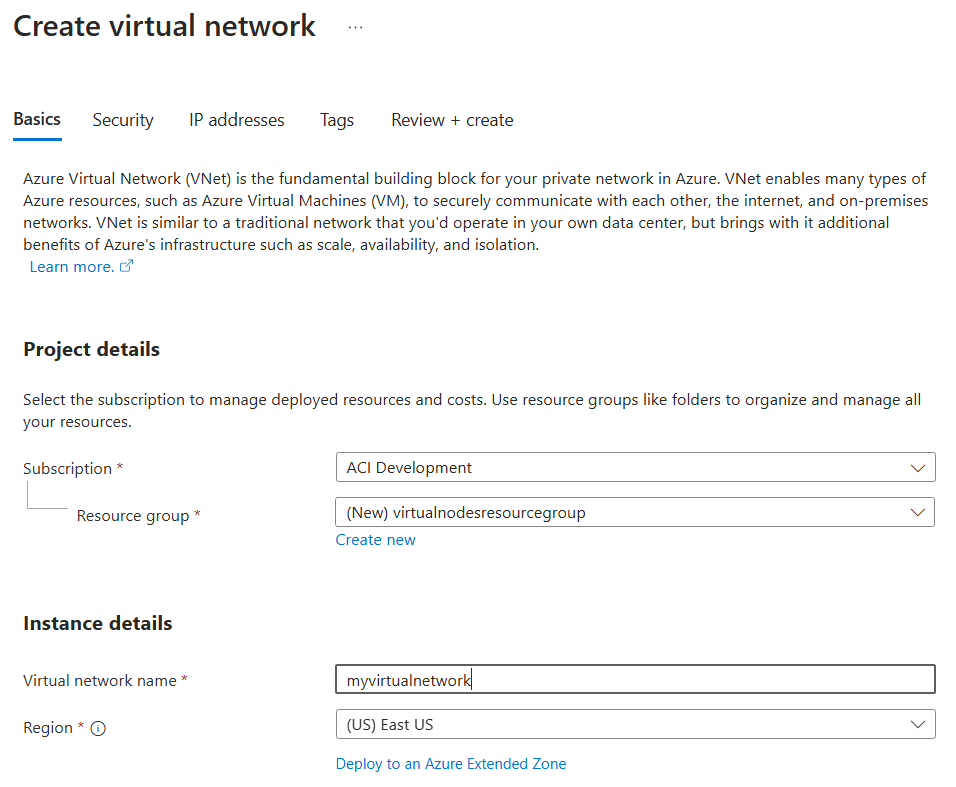Select Deploy to an Azure Extended Zone
This screenshot has height=787, width=956.
pos(450,763)
